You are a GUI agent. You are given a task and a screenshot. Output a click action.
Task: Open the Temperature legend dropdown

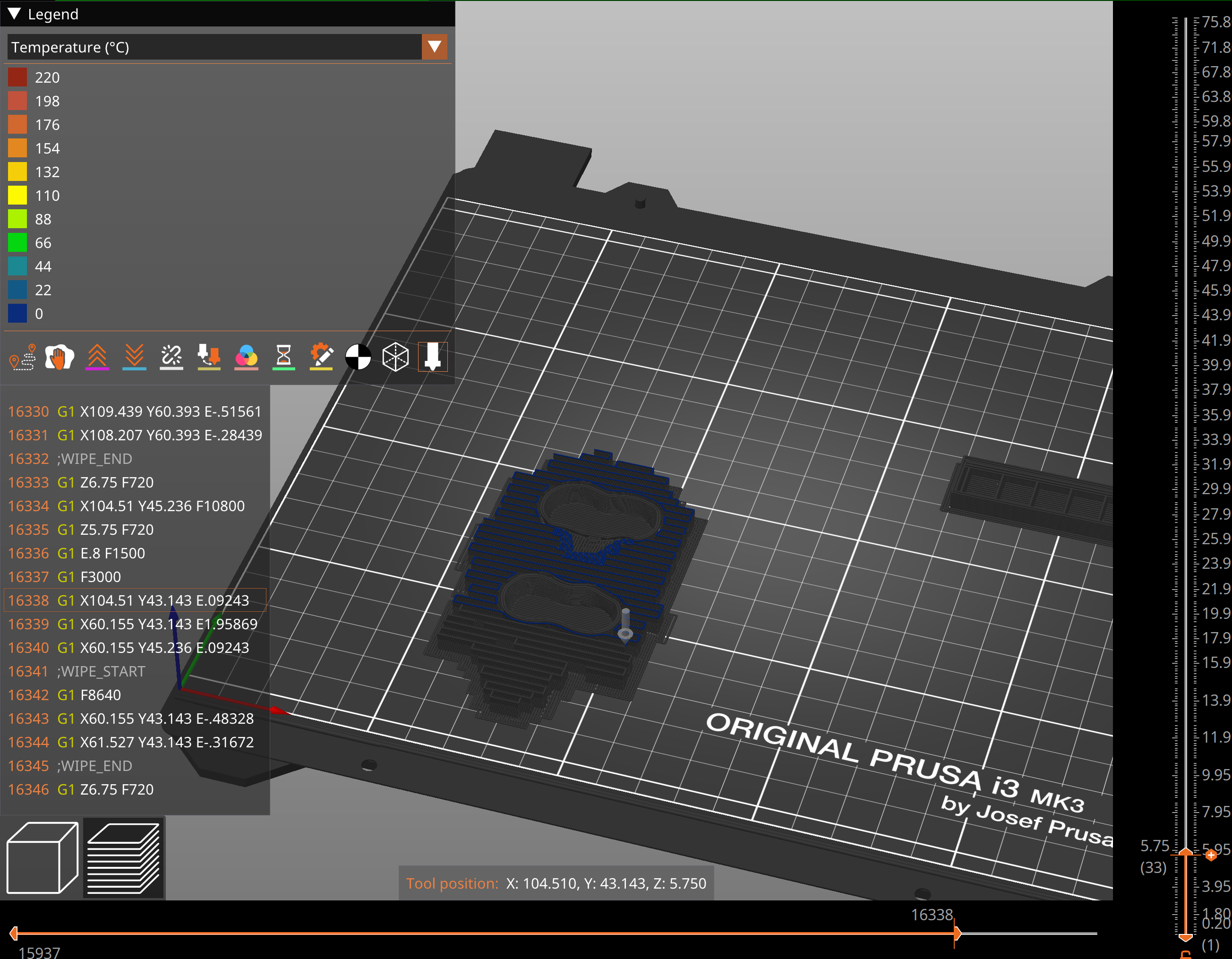click(434, 47)
